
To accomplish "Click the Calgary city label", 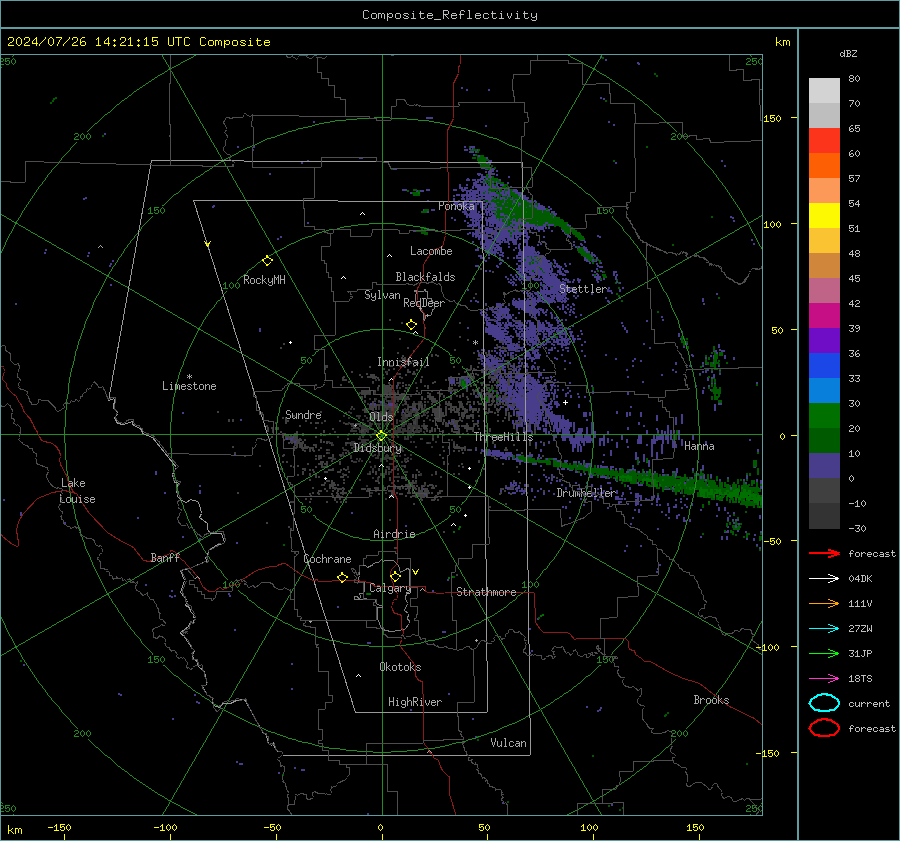I will 390,588.
